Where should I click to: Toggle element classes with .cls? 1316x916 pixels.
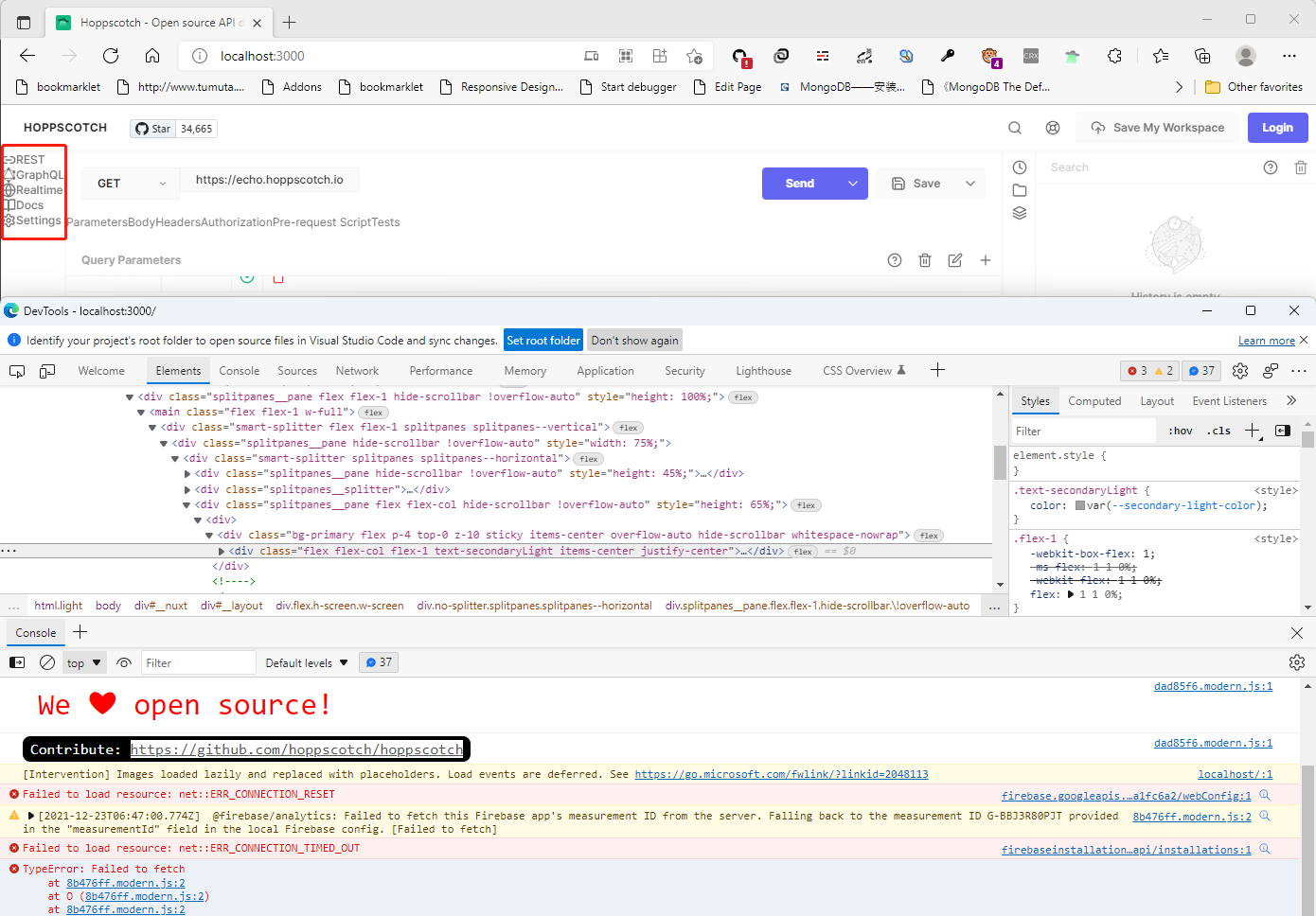tap(1218, 431)
